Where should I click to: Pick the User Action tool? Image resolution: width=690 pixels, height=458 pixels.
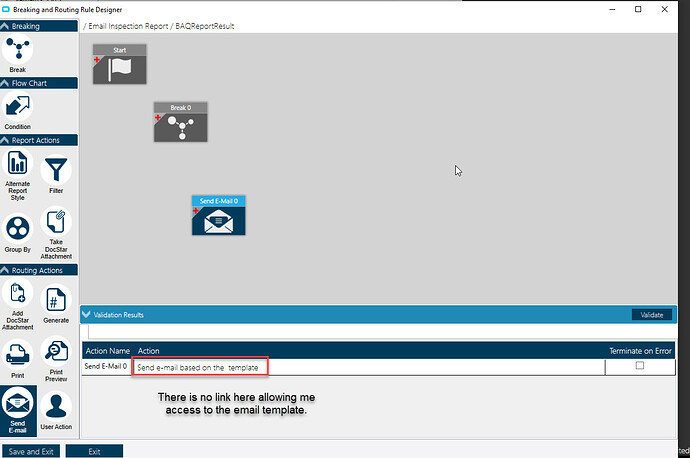(56, 407)
